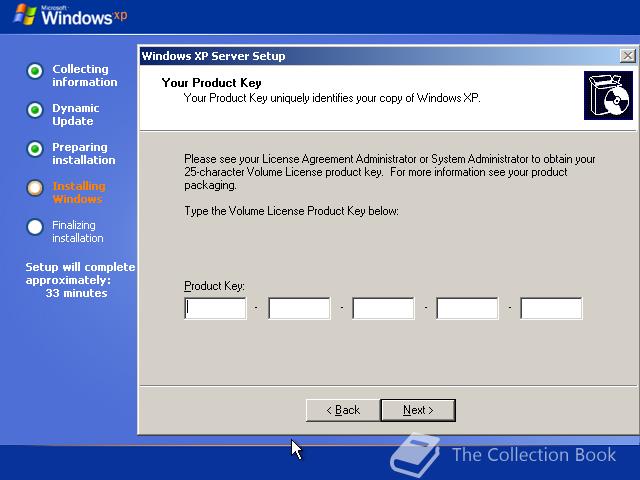
Task: Click the 'Installing Windows' step text
Action: click(79, 193)
